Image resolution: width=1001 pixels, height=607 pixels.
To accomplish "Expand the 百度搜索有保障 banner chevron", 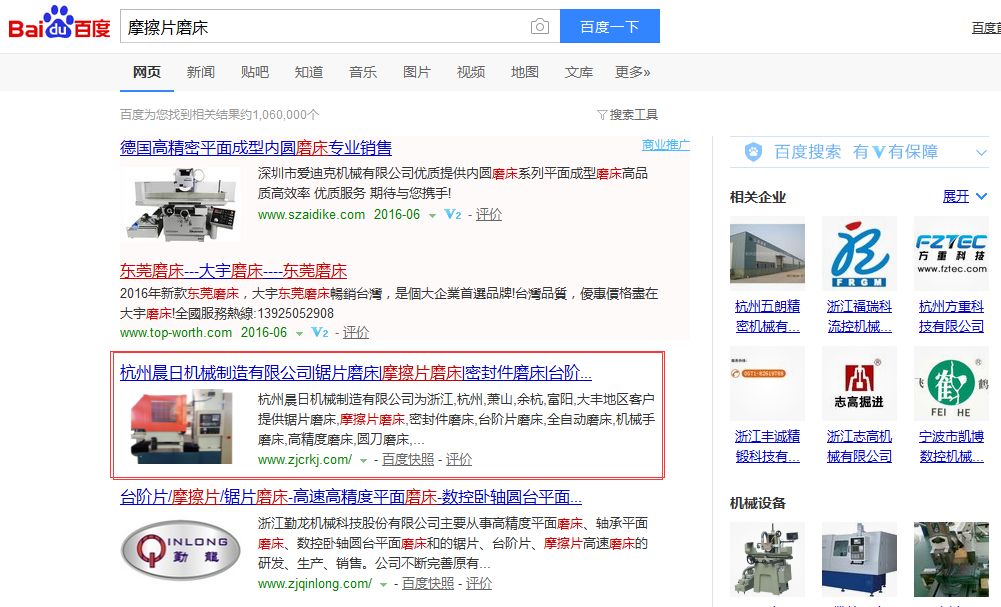I will coord(981,152).
